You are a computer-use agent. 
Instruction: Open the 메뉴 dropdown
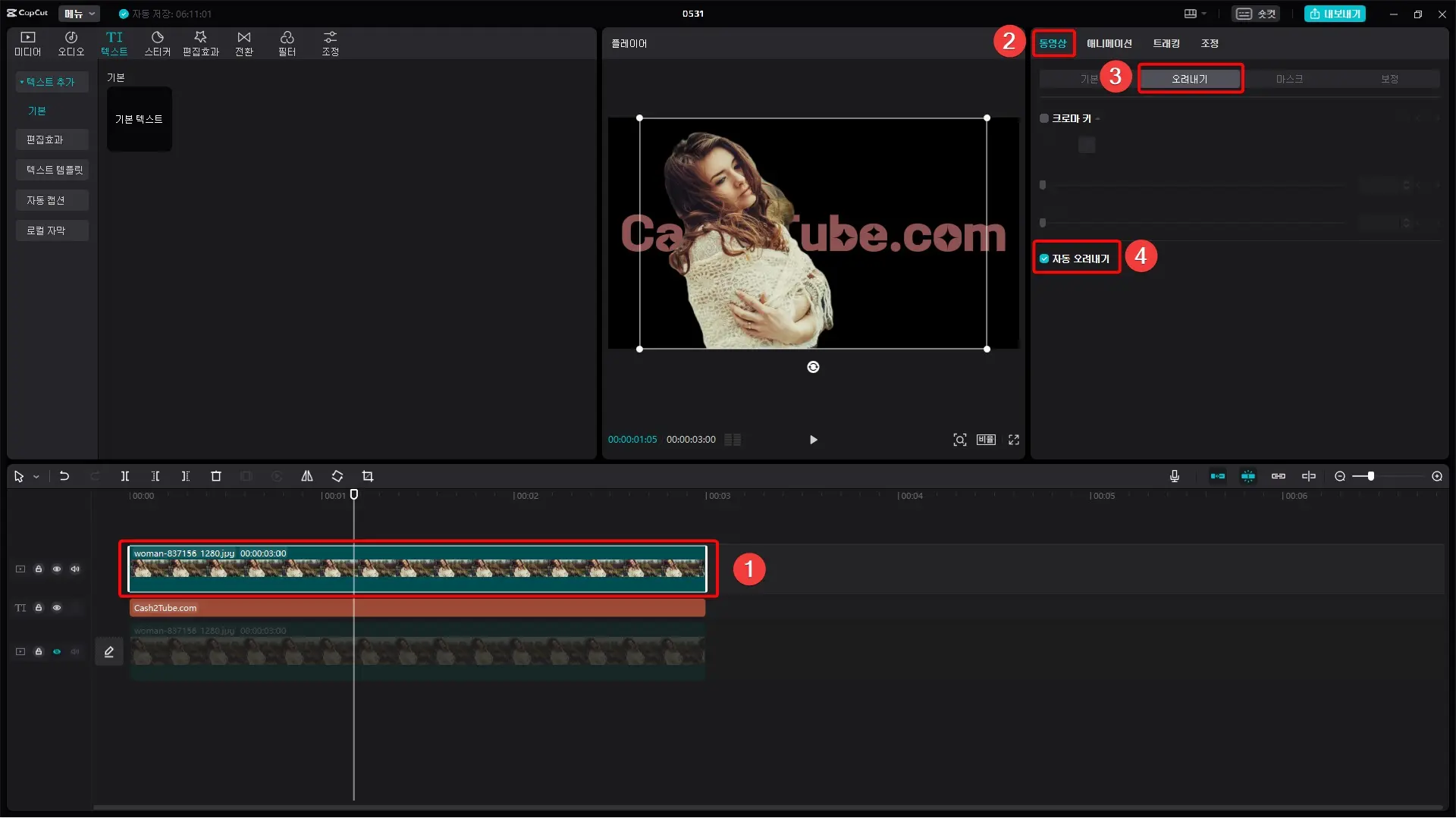tap(79, 14)
